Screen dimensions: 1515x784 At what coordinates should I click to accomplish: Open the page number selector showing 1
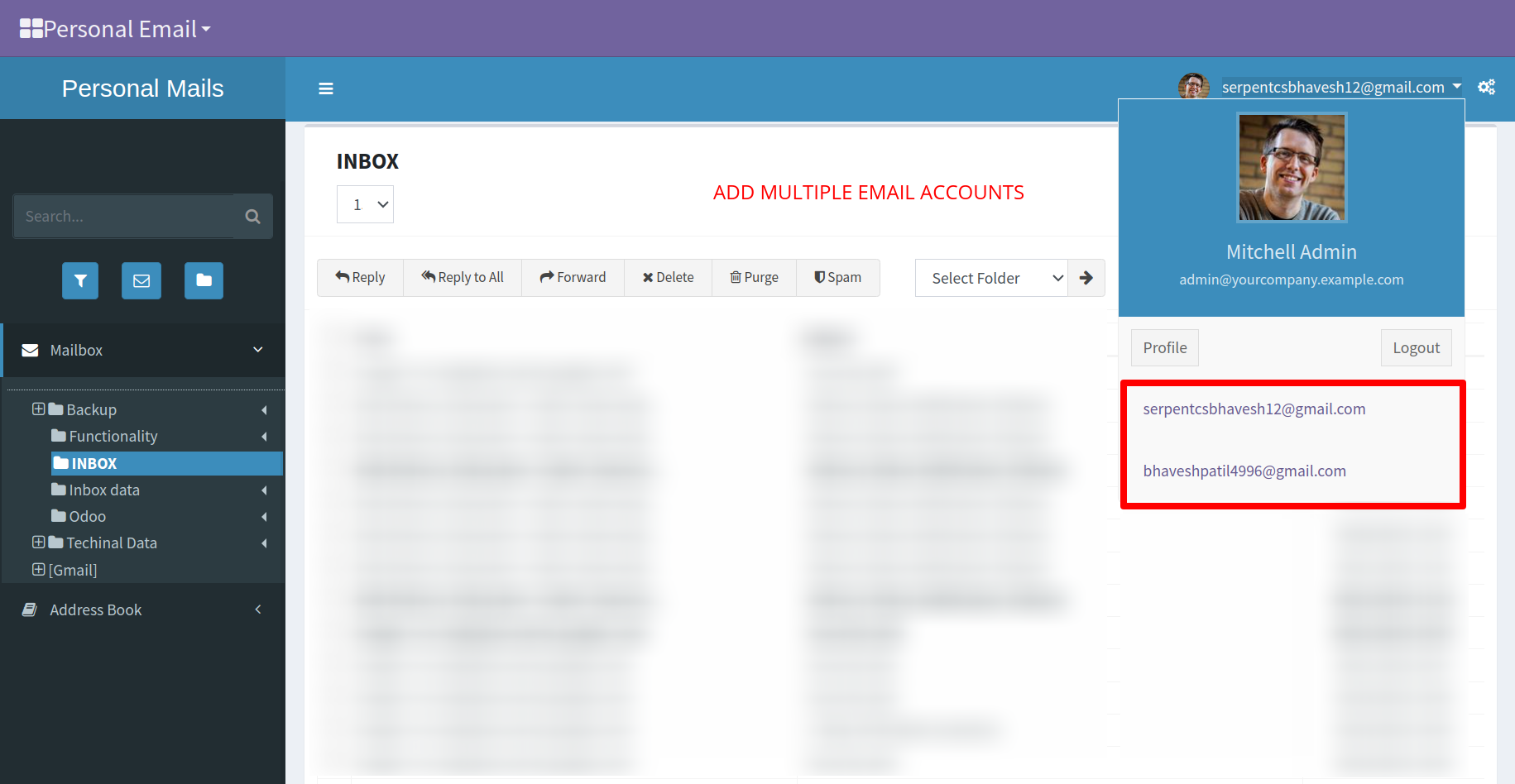[x=365, y=203]
